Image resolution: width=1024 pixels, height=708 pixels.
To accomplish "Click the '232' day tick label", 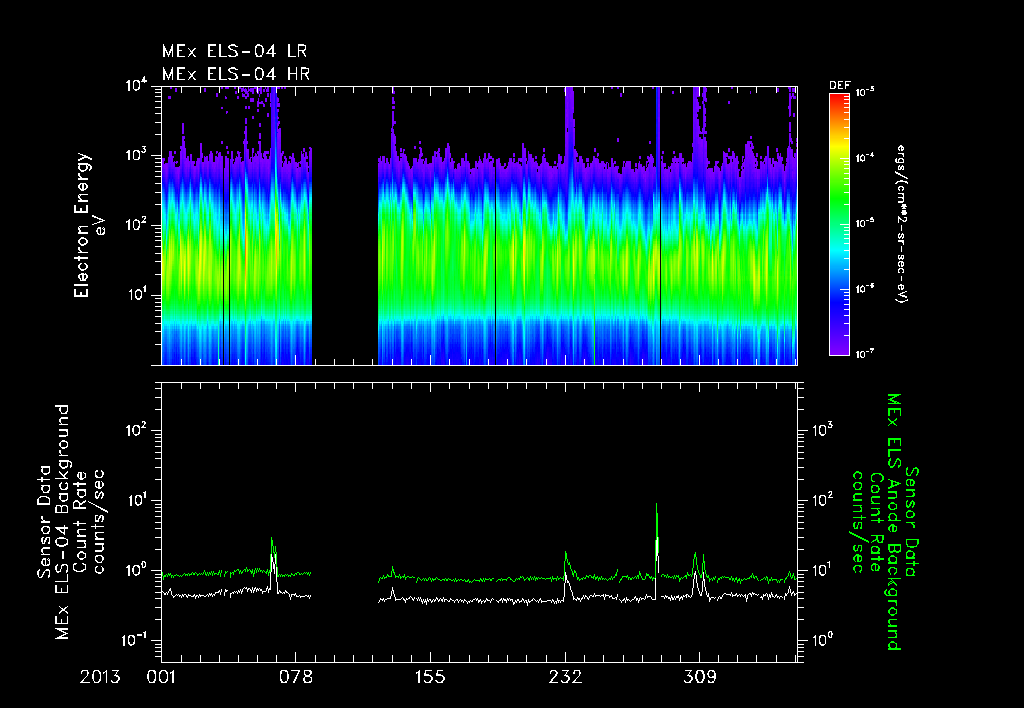I will [x=565, y=677].
